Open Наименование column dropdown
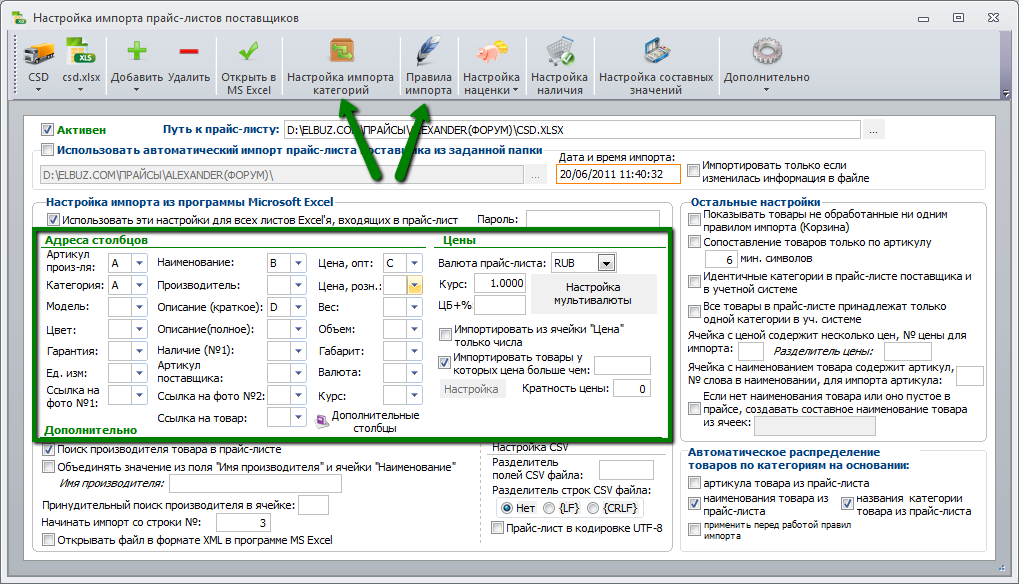This screenshot has height=584, width=1019. 298,263
